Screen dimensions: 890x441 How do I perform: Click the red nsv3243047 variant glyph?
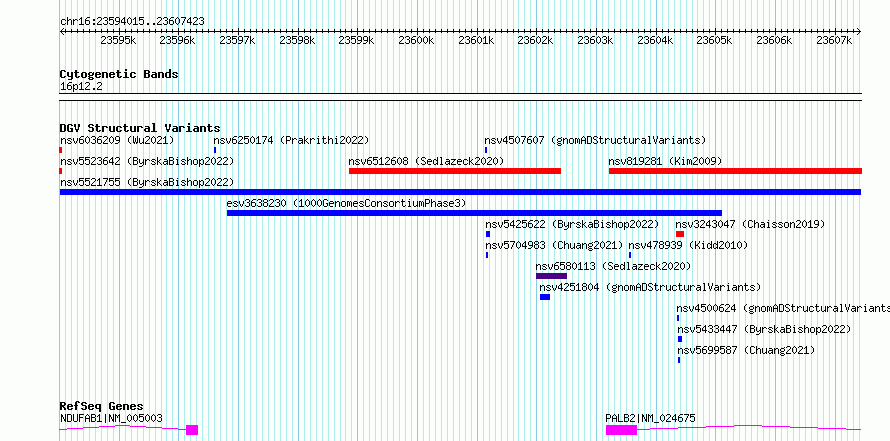(680, 234)
